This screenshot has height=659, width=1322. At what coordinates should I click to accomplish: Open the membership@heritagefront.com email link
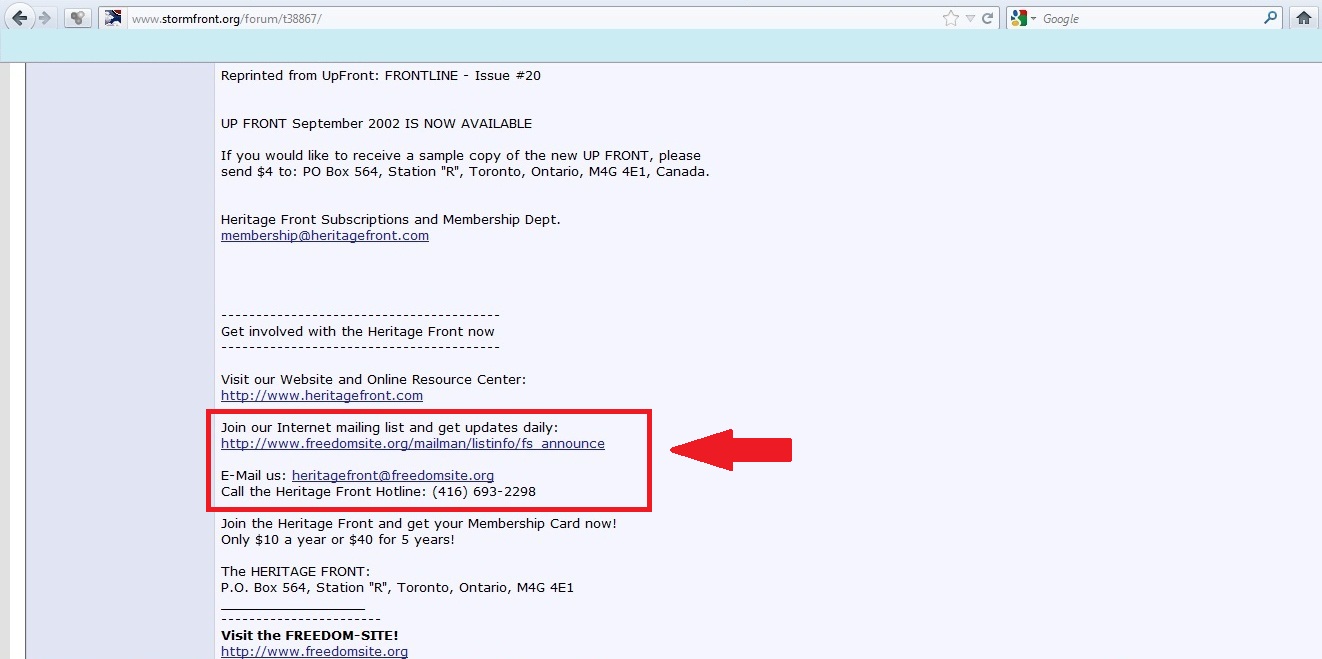[325, 236]
